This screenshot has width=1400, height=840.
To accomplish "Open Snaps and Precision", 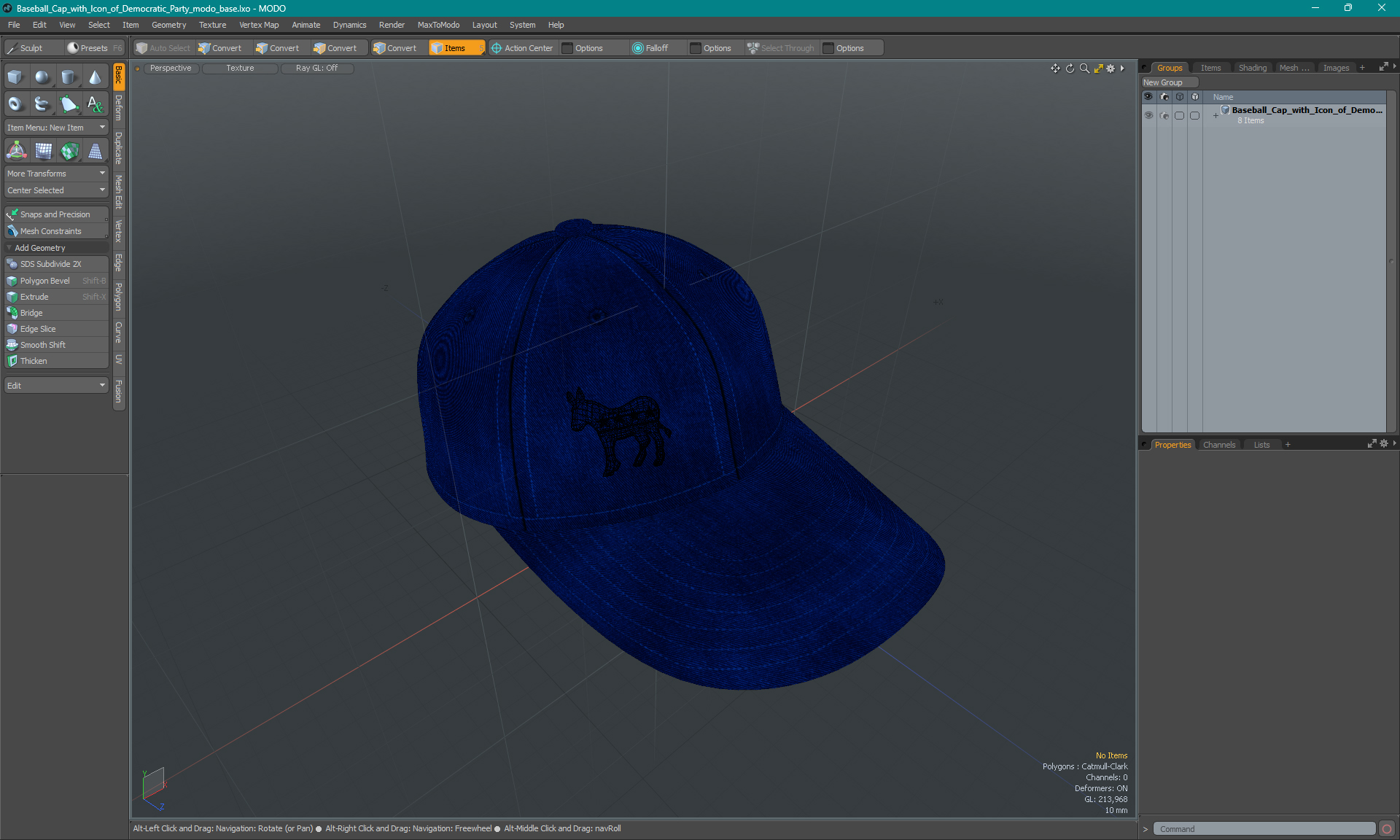I will (56, 214).
